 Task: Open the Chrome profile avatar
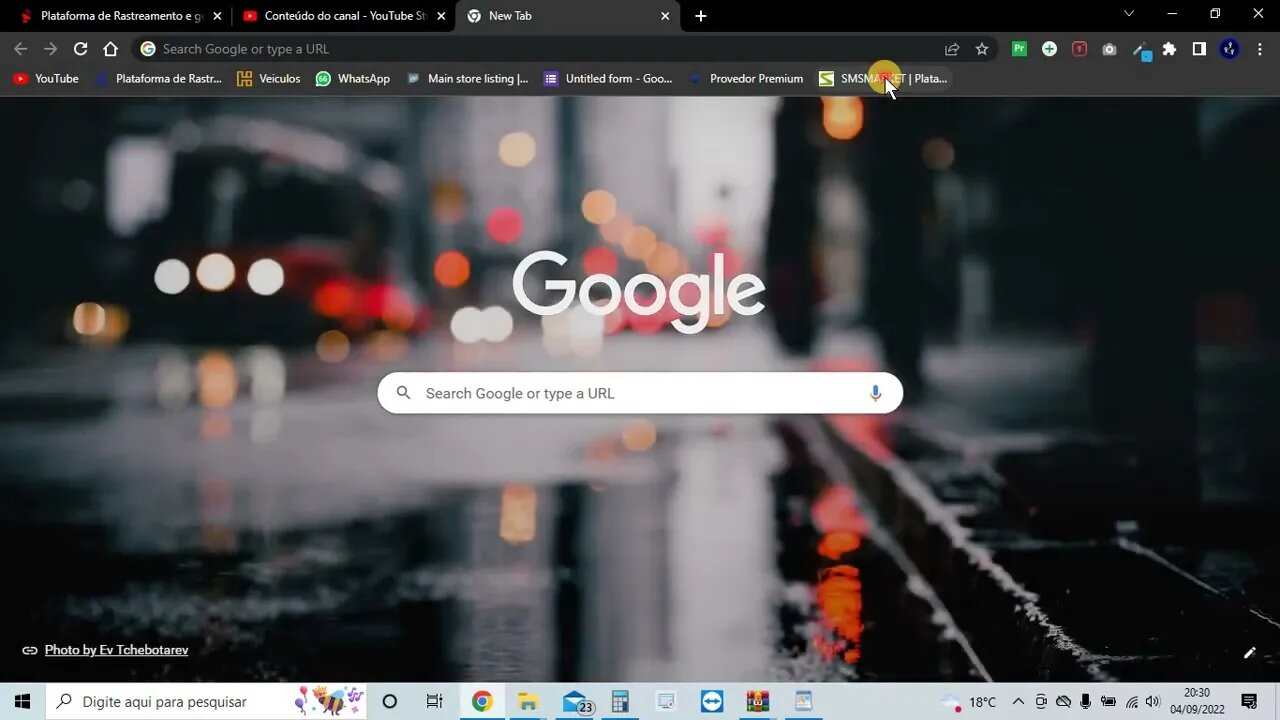tap(1229, 49)
